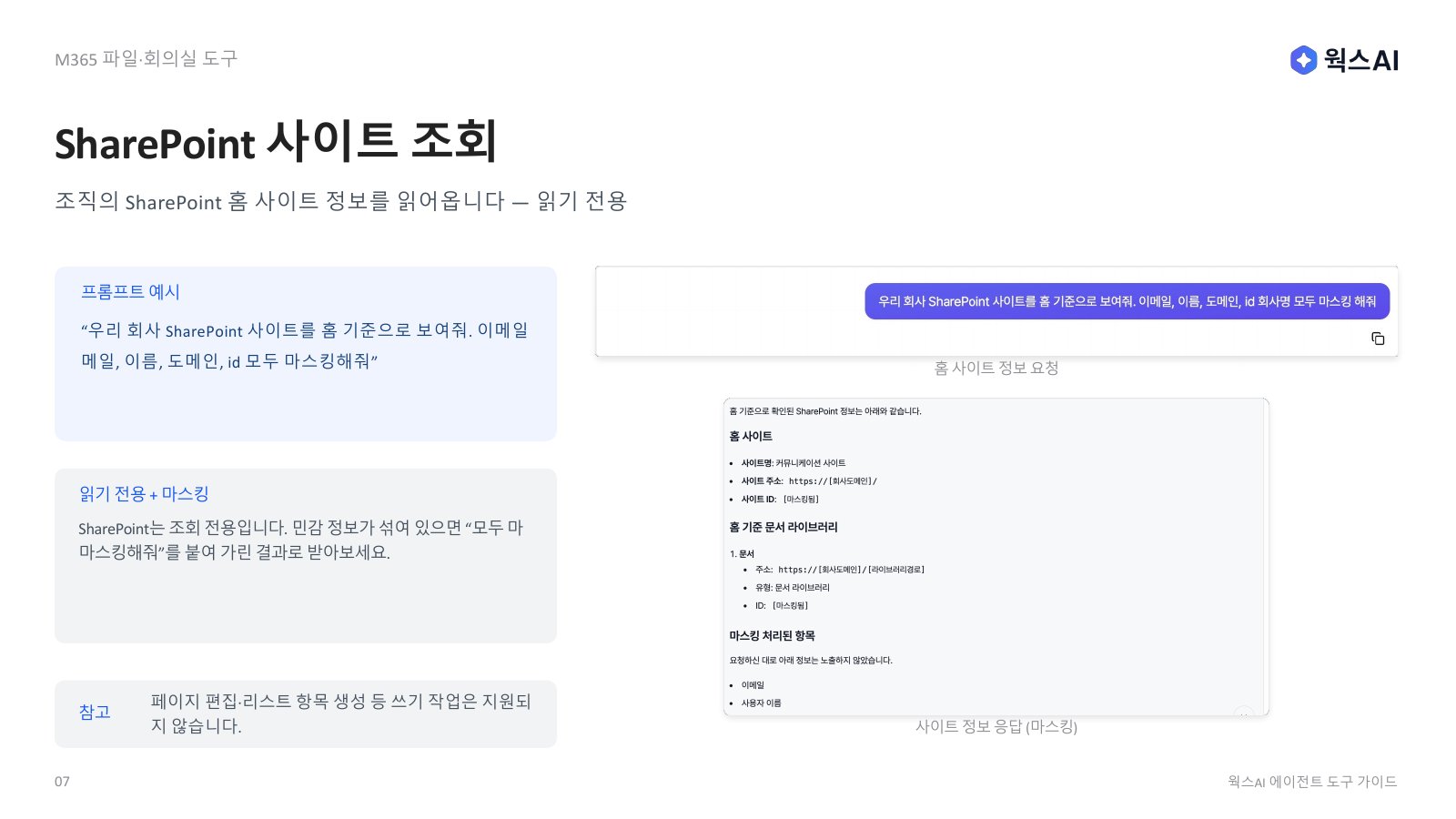The image size is (1456, 819).
Task: Click the '참고' note label
Action: [95, 713]
